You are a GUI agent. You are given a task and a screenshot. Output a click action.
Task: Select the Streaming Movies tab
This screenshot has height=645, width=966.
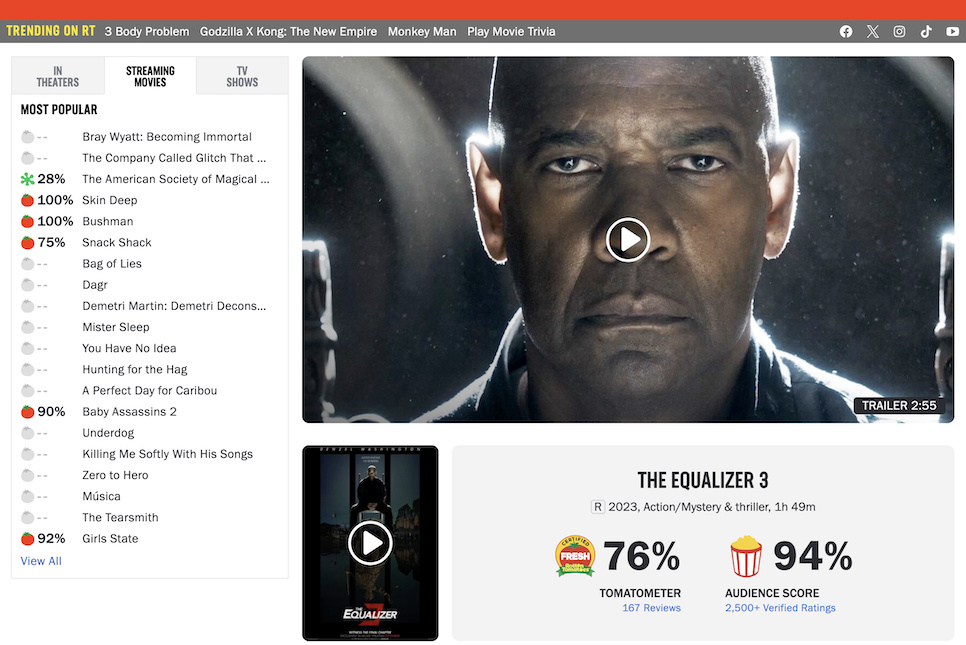coord(150,76)
